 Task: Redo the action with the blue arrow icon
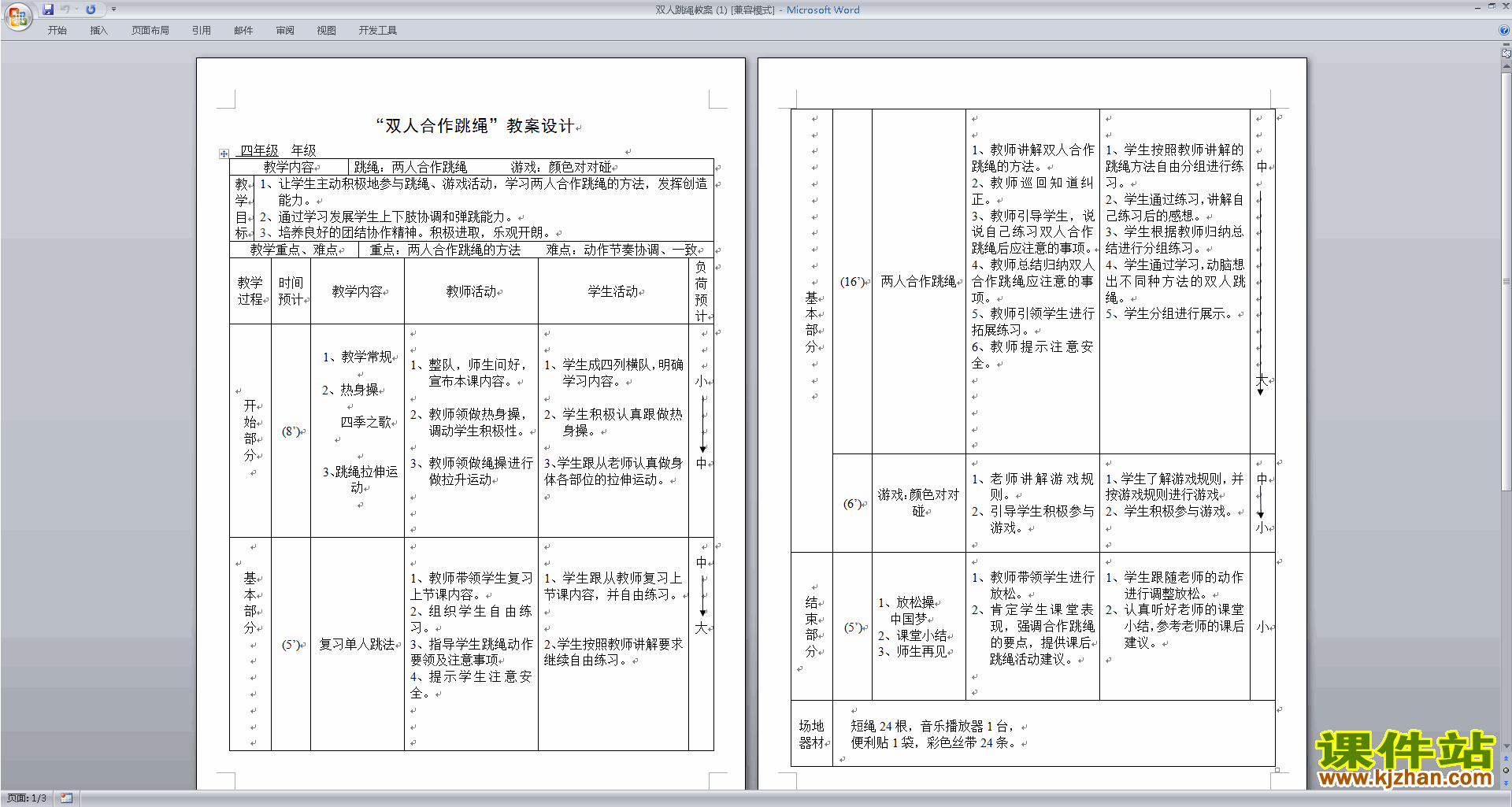click(x=91, y=9)
